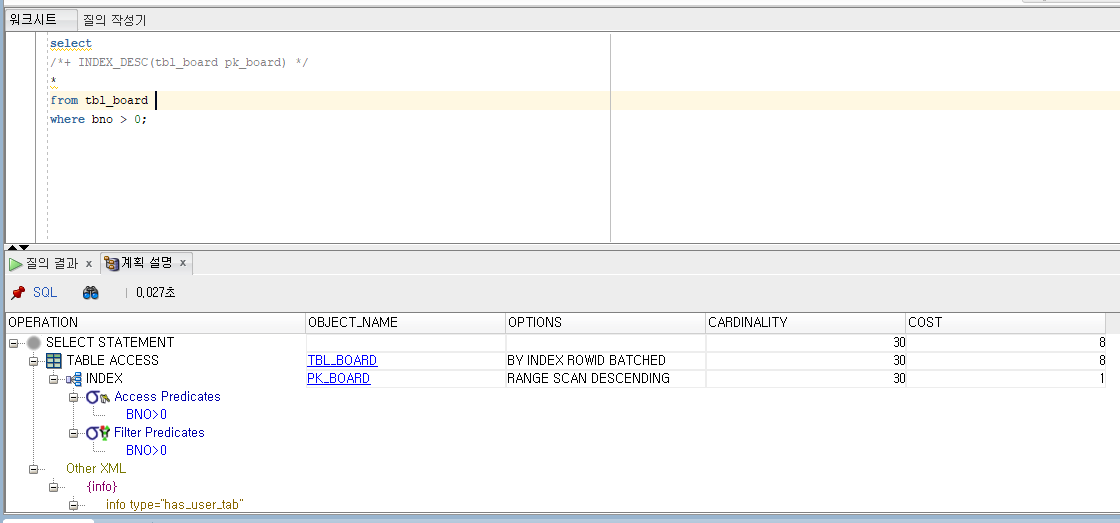The height and width of the screenshot is (523, 1120).
Task: Select the TABLE ACCESS row label
Action: pos(113,361)
